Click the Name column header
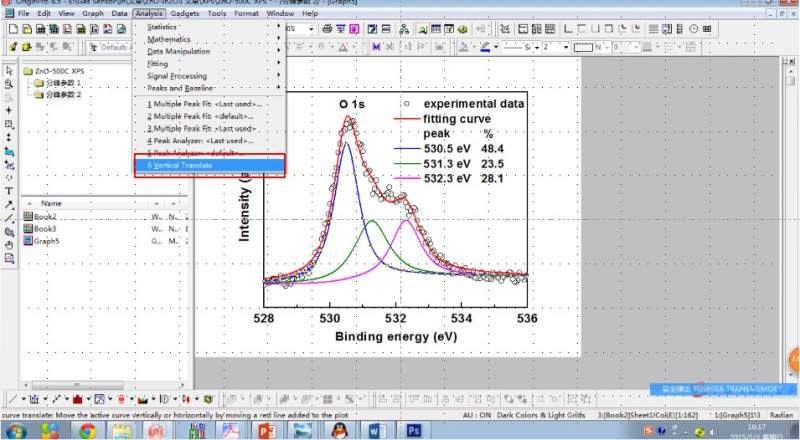 point(51,203)
